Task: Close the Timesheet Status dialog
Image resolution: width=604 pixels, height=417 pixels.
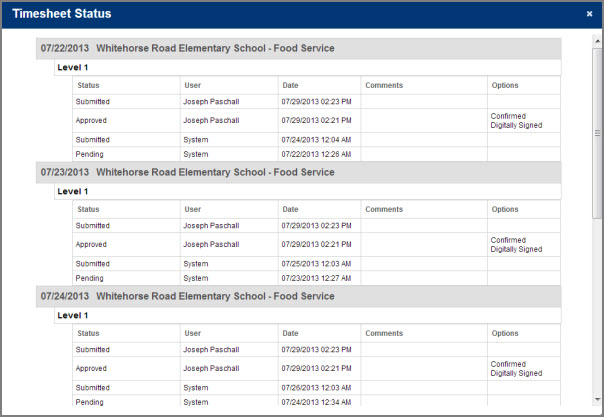Action: 589,14
